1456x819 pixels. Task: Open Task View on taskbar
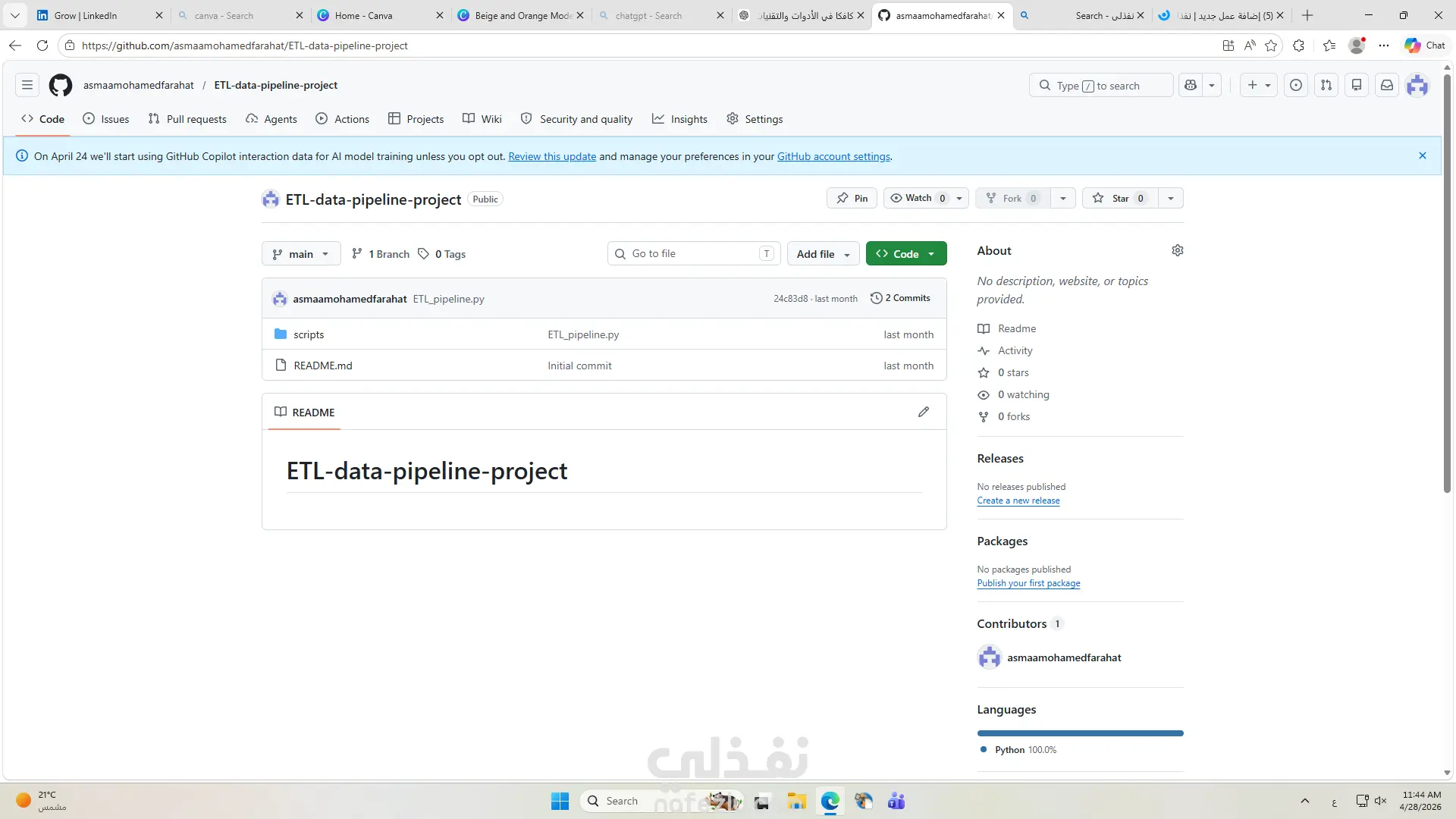click(x=763, y=801)
